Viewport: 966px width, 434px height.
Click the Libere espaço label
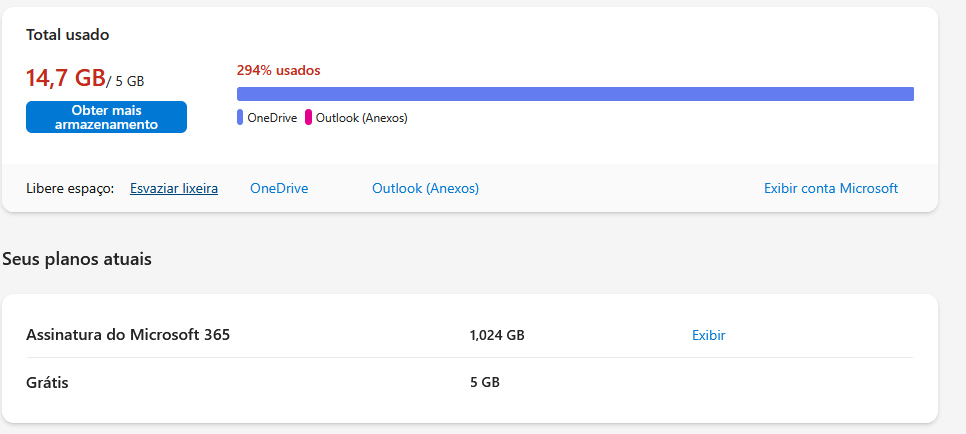click(70, 189)
